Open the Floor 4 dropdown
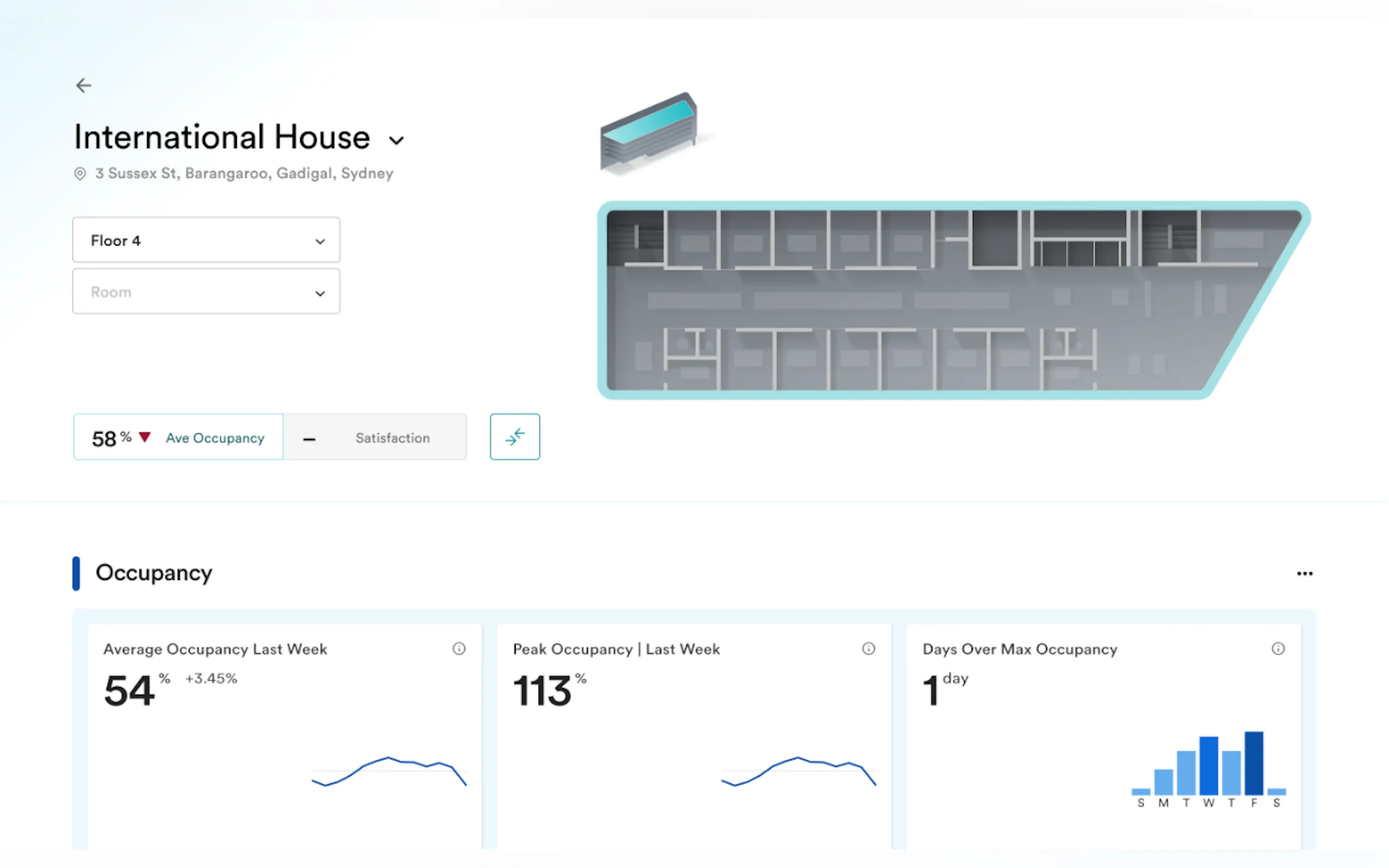Image resolution: width=1389 pixels, height=868 pixels. [x=206, y=240]
